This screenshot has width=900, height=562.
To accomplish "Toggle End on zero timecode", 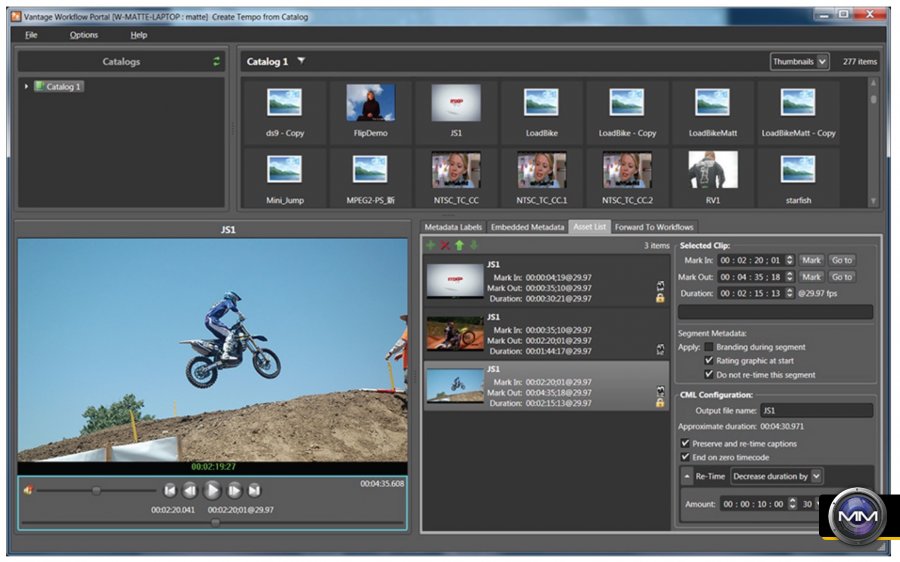I will [685, 457].
